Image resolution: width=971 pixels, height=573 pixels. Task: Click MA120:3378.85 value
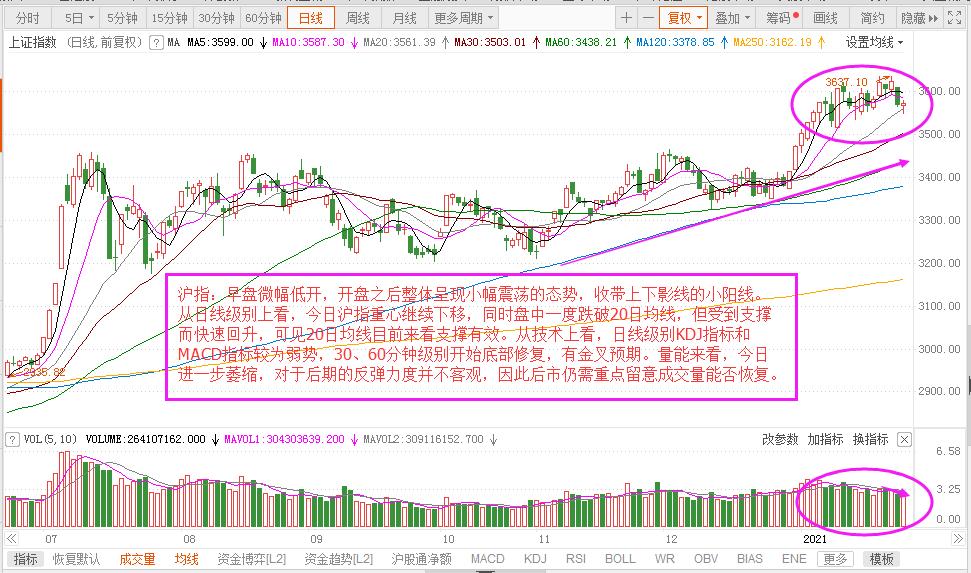tap(675, 42)
